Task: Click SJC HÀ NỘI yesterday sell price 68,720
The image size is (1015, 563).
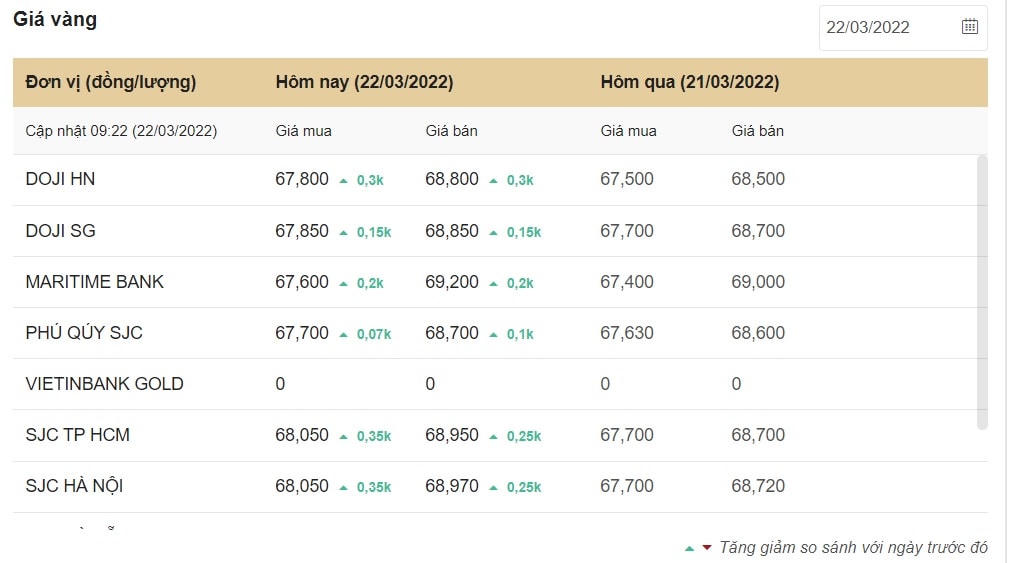Action: pos(758,486)
